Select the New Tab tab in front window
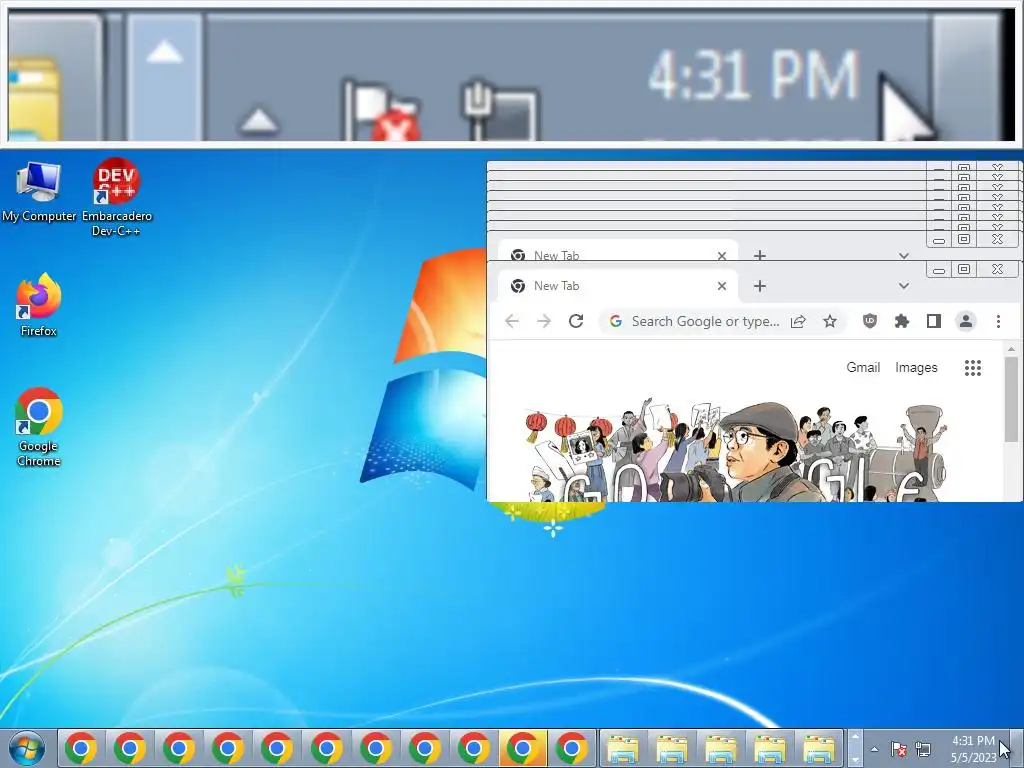1024x768 pixels. click(x=617, y=286)
